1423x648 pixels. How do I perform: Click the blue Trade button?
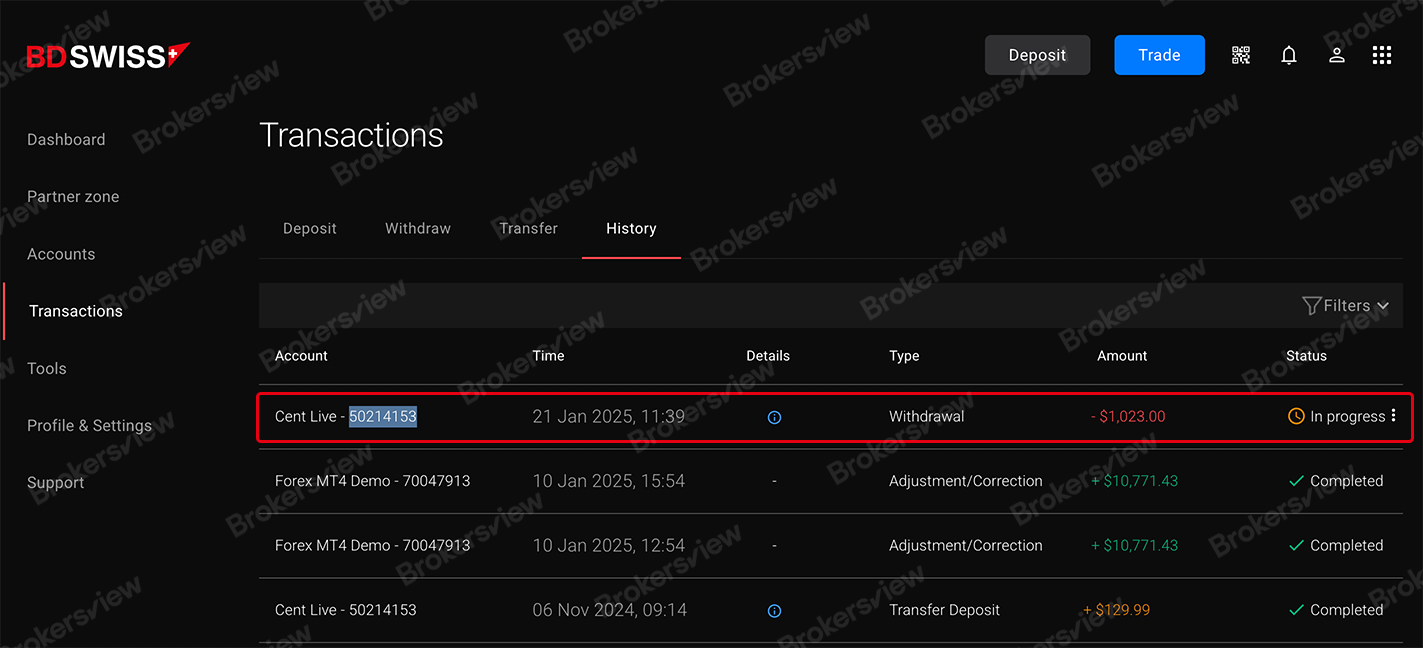pos(1159,55)
